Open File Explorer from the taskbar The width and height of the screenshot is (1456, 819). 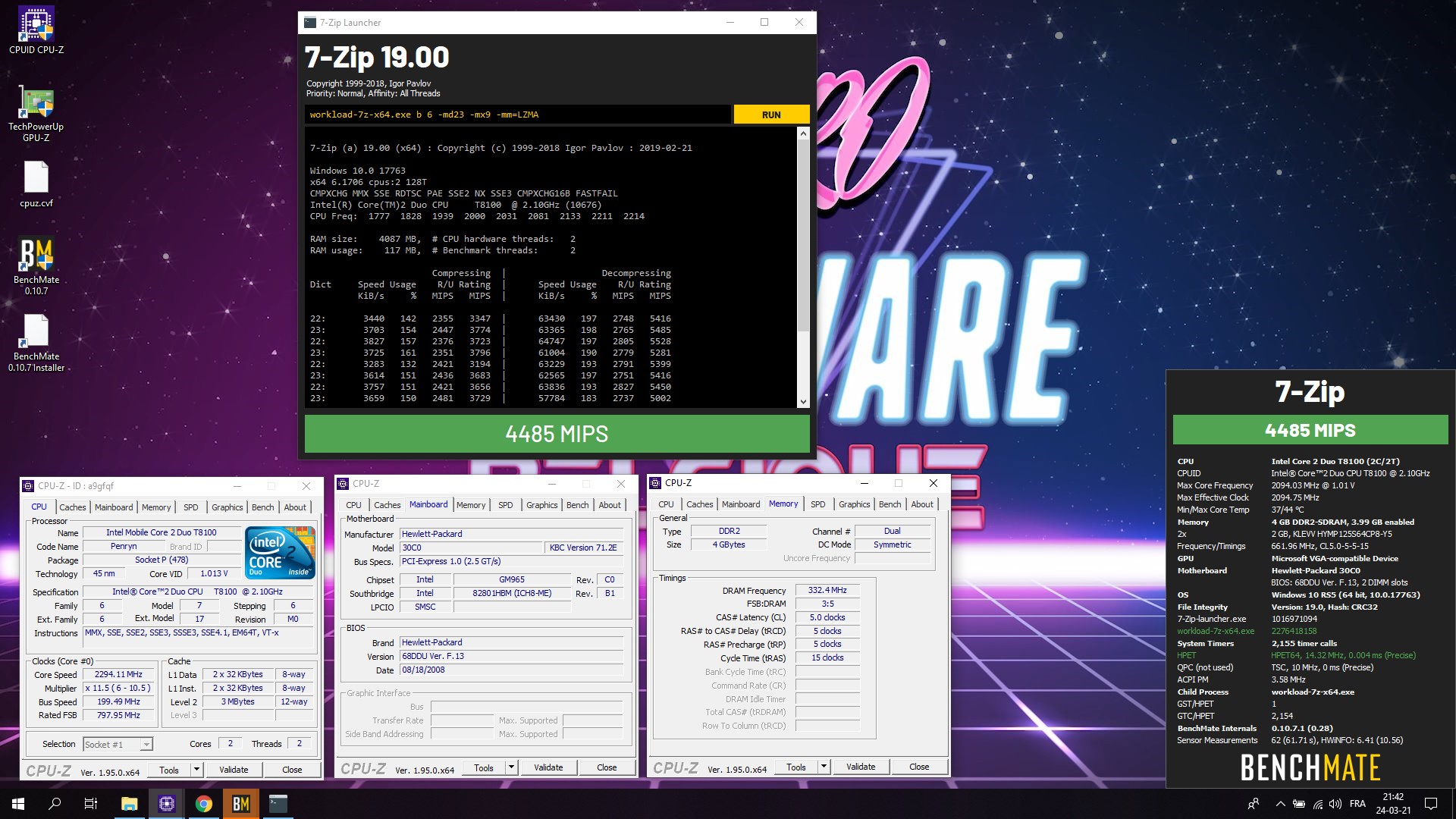coord(129,804)
